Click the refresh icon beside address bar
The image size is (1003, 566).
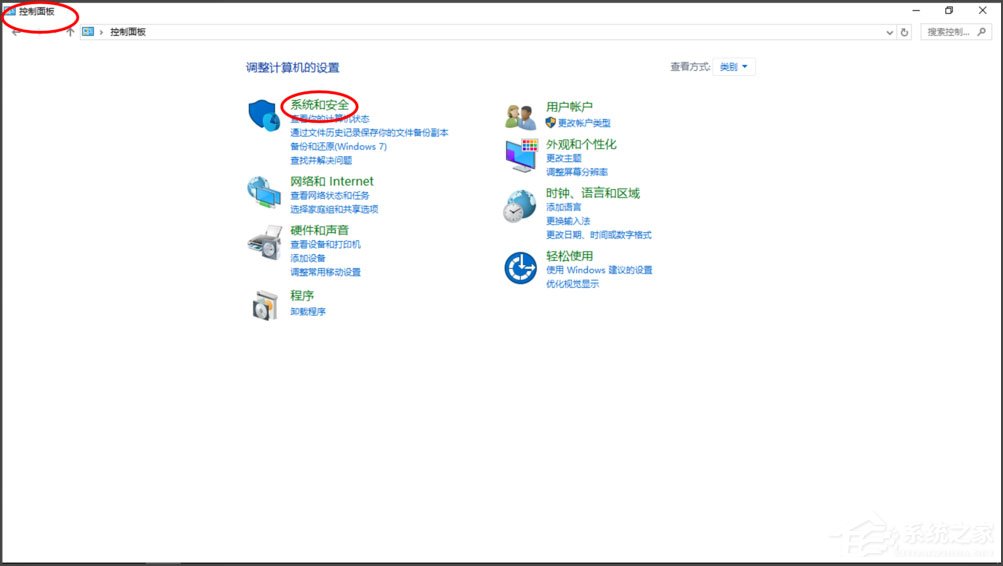[904, 32]
